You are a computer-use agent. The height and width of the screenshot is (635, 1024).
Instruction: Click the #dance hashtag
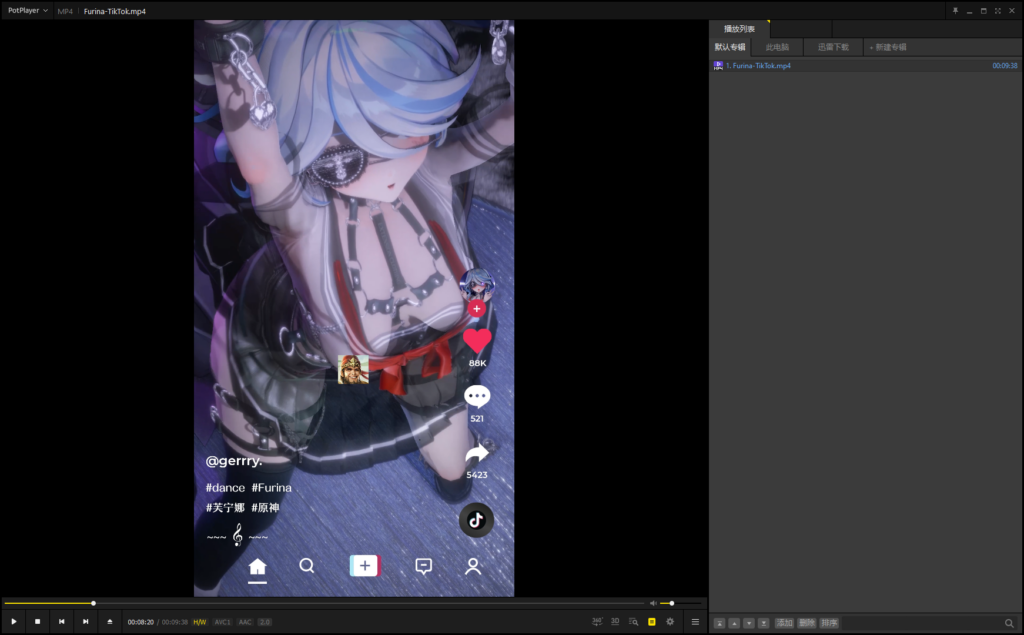(225, 488)
